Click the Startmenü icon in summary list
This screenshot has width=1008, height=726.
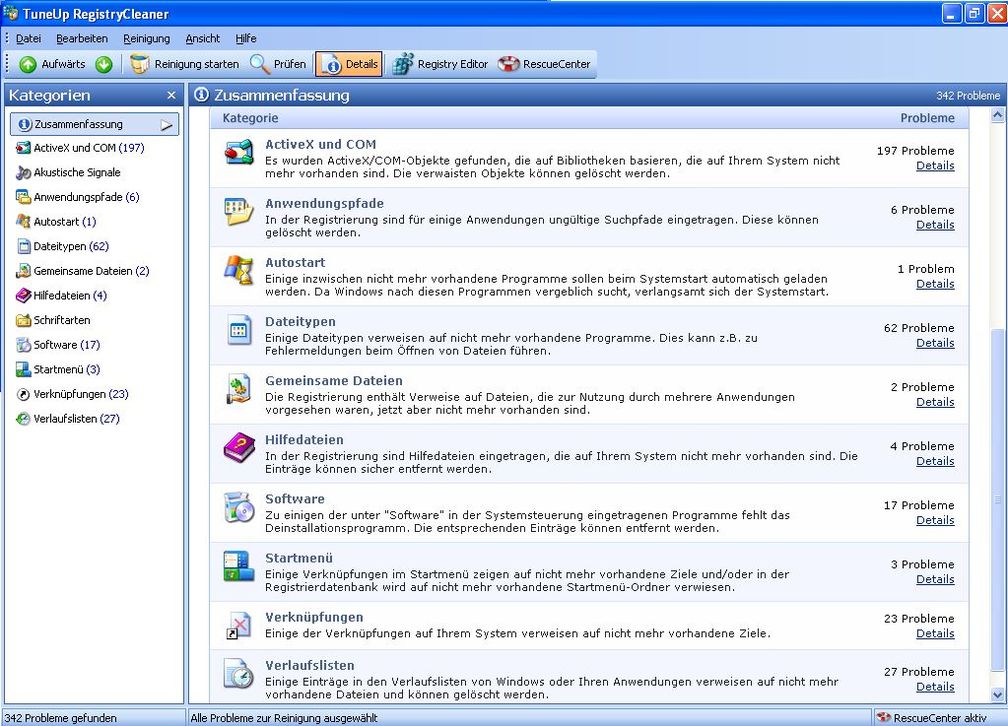point(238,566)
